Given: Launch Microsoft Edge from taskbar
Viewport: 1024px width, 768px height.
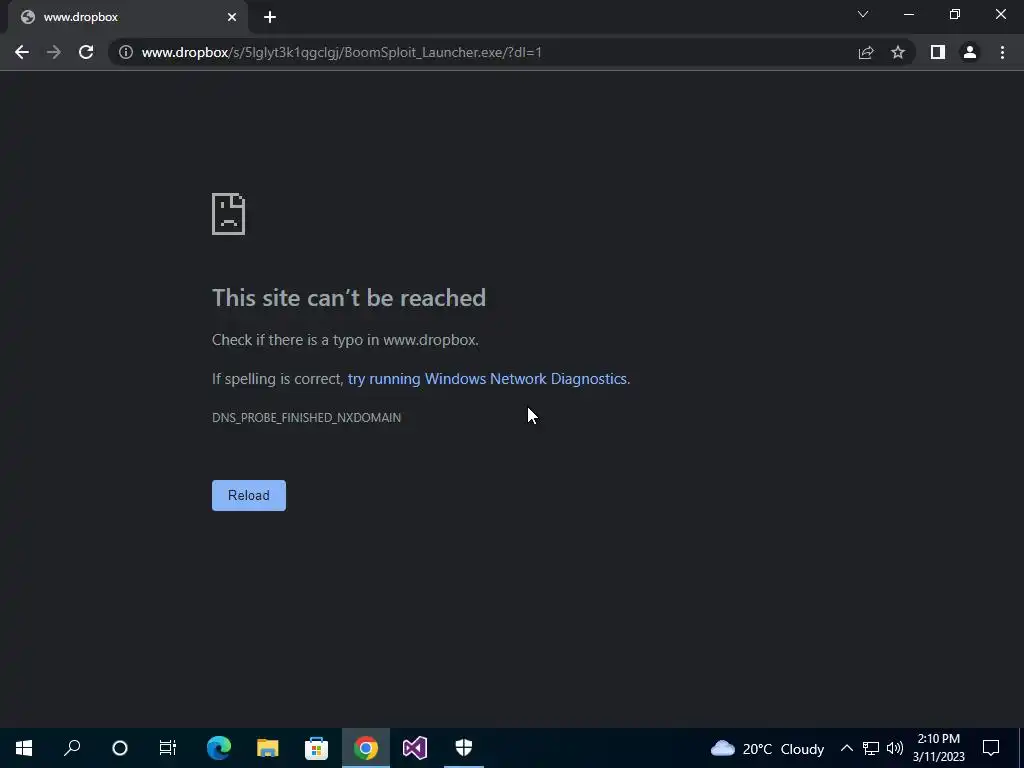Looking at the screenshot, I should 219,748.
